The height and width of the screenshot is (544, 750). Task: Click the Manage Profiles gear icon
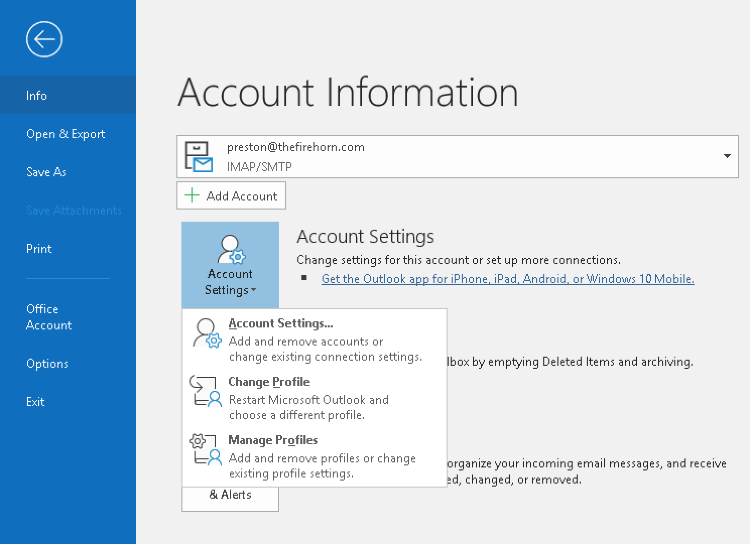206,449
